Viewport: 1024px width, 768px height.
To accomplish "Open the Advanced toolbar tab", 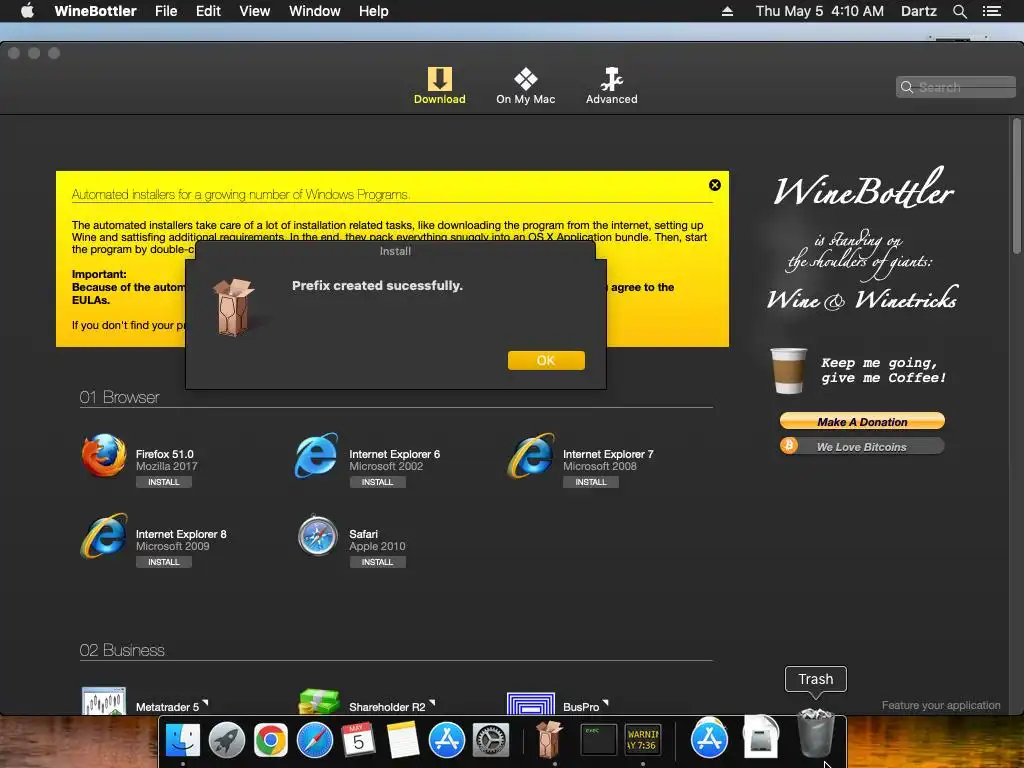I will coord(611,86).
